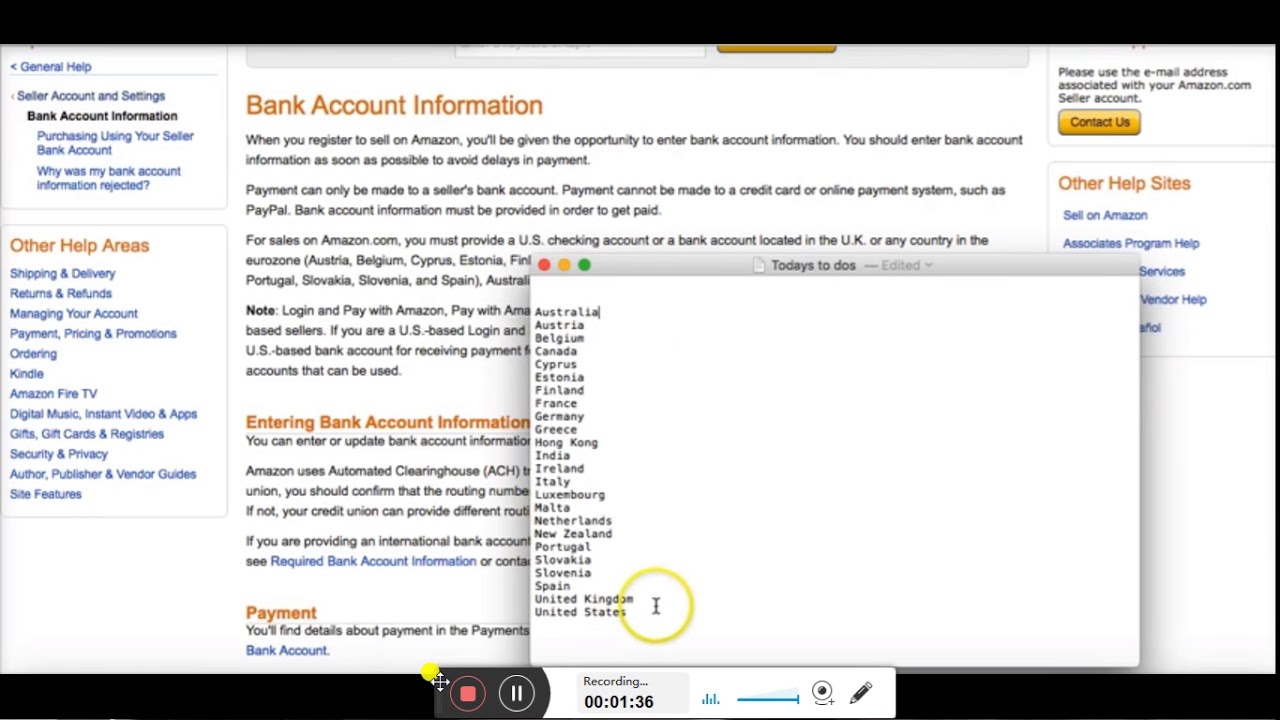Click Slovakia in the notes list

562,559
